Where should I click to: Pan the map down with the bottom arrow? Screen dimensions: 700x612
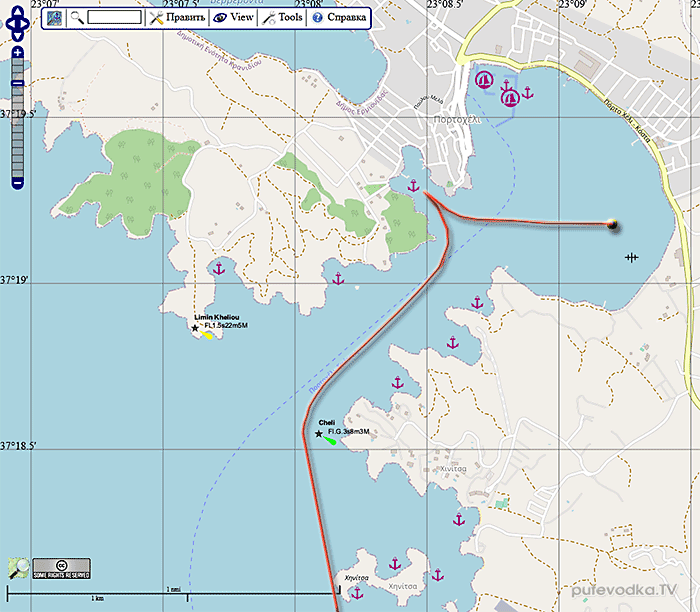click(x=17, y=36)
